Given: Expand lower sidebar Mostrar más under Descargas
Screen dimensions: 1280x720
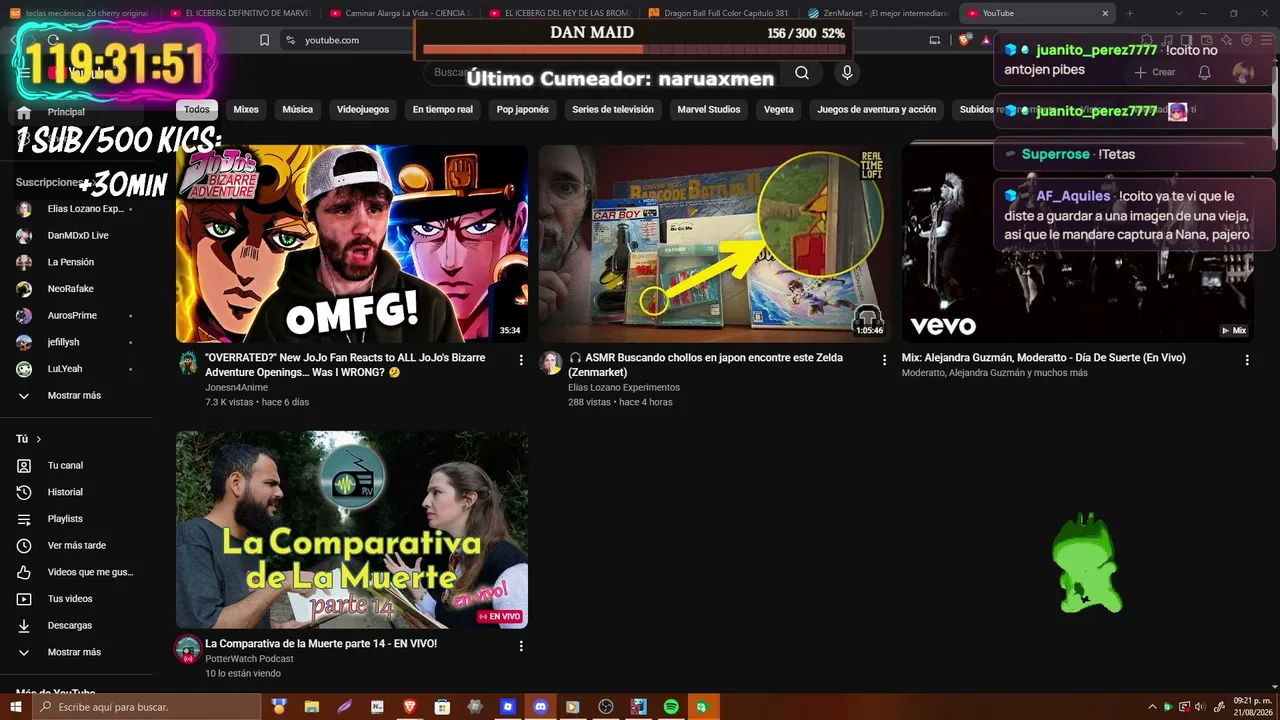Looking at the screenshot, I should click(78, 652).
